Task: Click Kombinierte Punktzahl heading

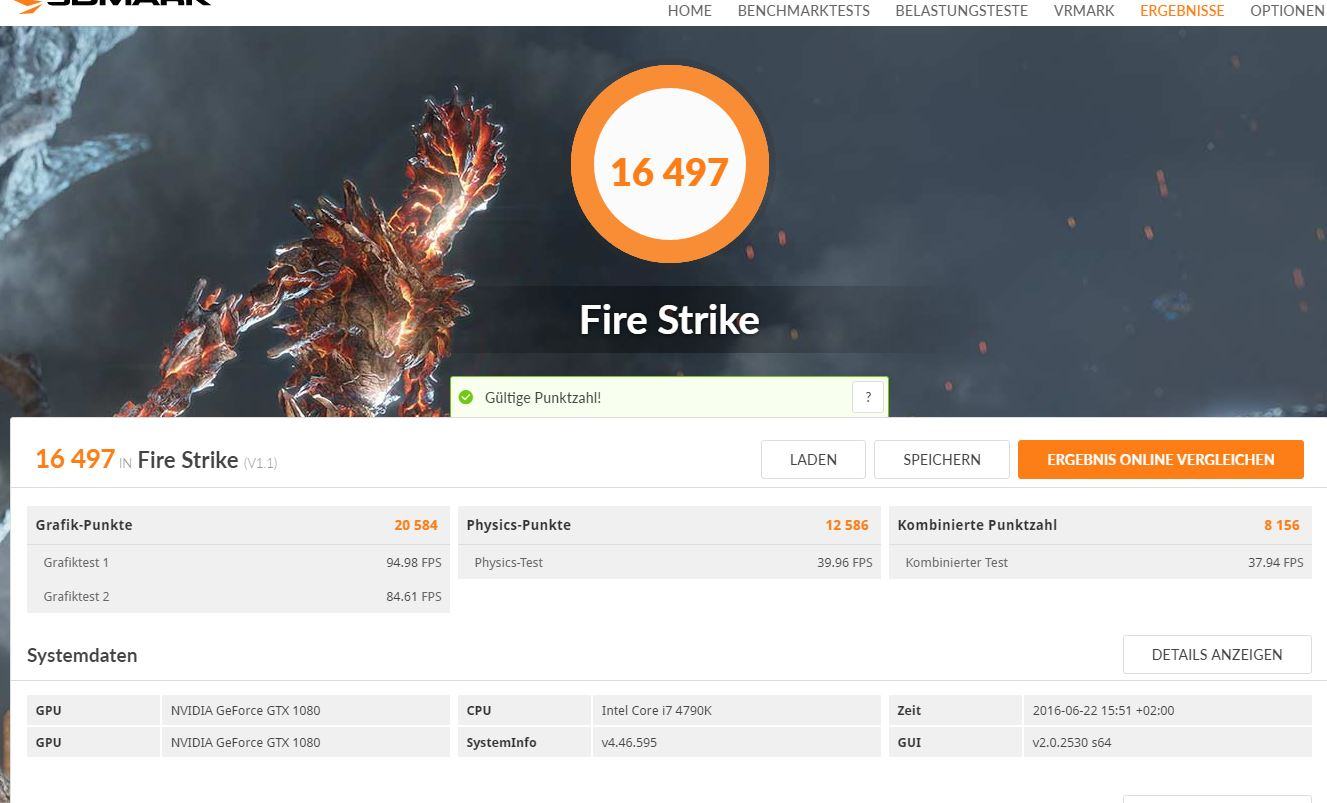Action: [977, 525]
